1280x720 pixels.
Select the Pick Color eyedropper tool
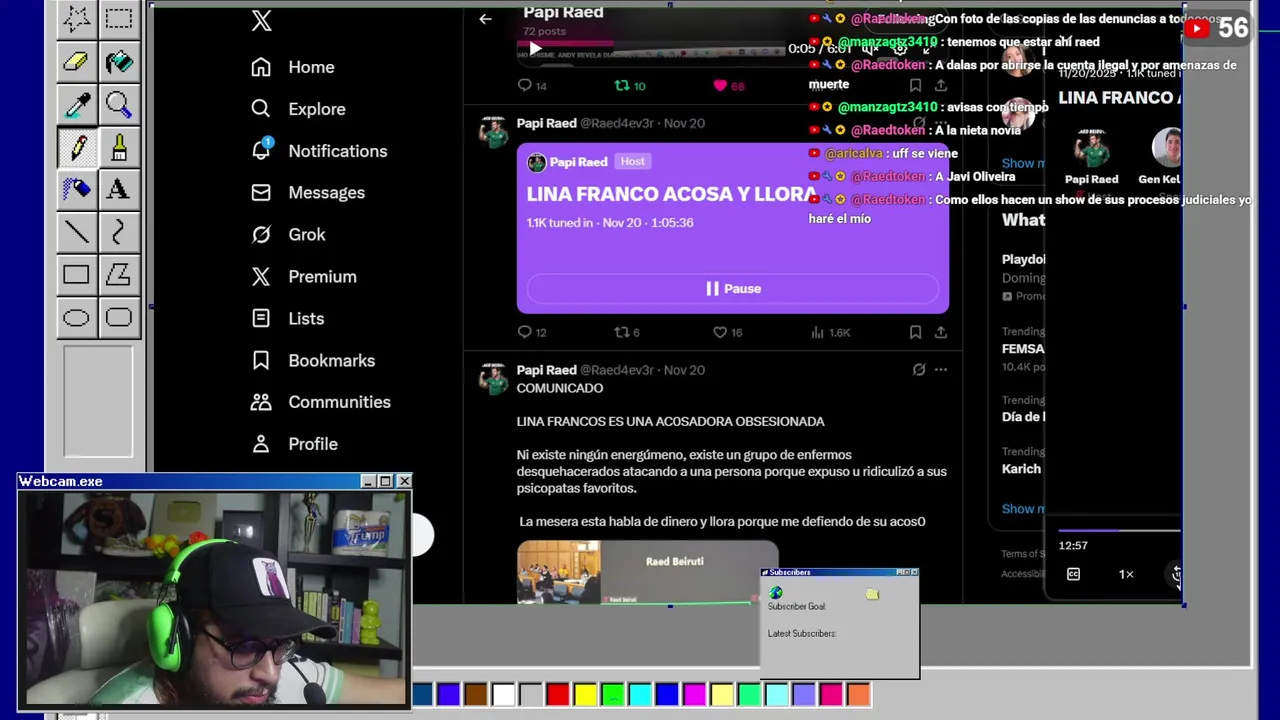(77, 103)
